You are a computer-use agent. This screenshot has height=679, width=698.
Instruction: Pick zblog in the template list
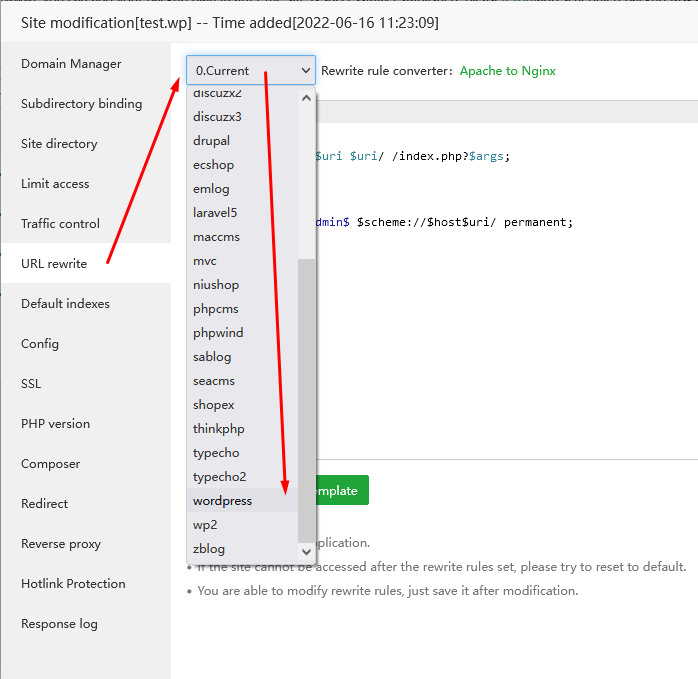tap(209, 549)
